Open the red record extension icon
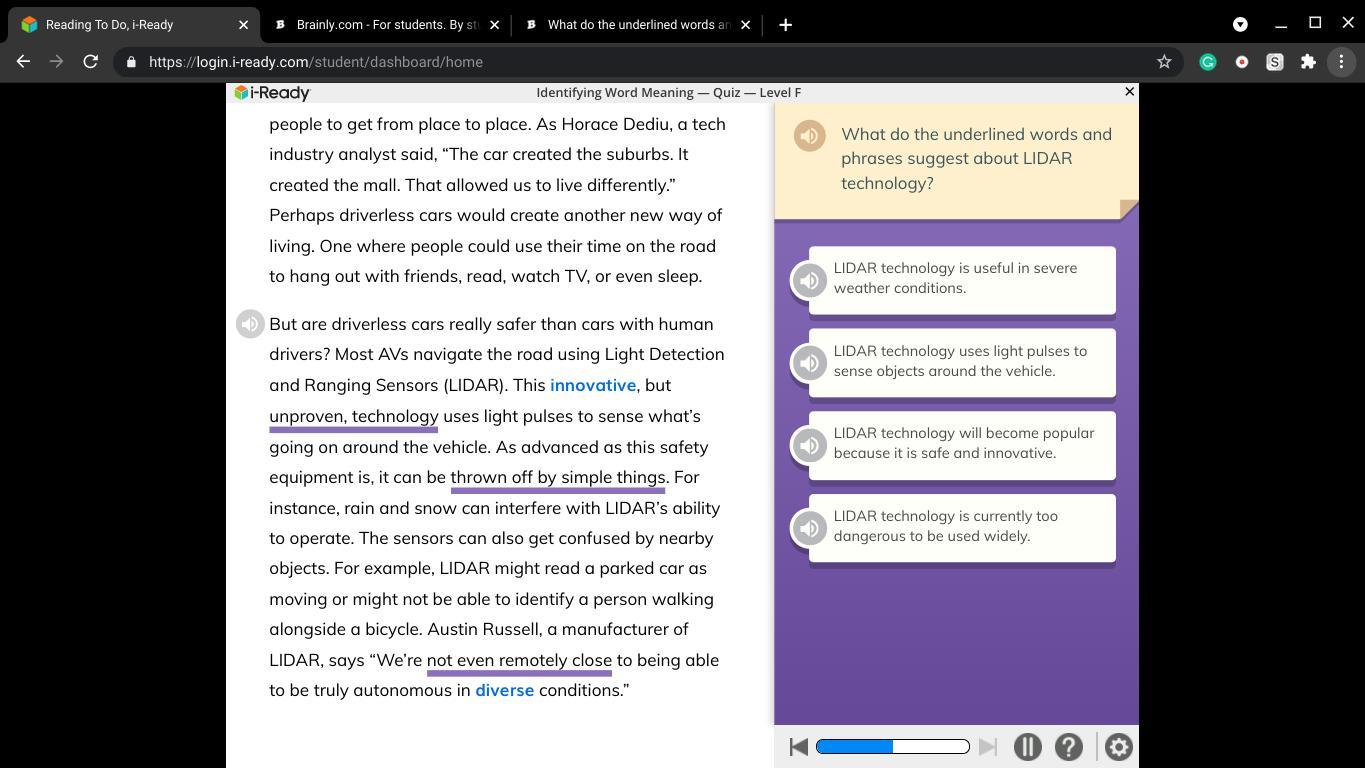This screenshot has width=1365, height=768. tap(1241, 62)
